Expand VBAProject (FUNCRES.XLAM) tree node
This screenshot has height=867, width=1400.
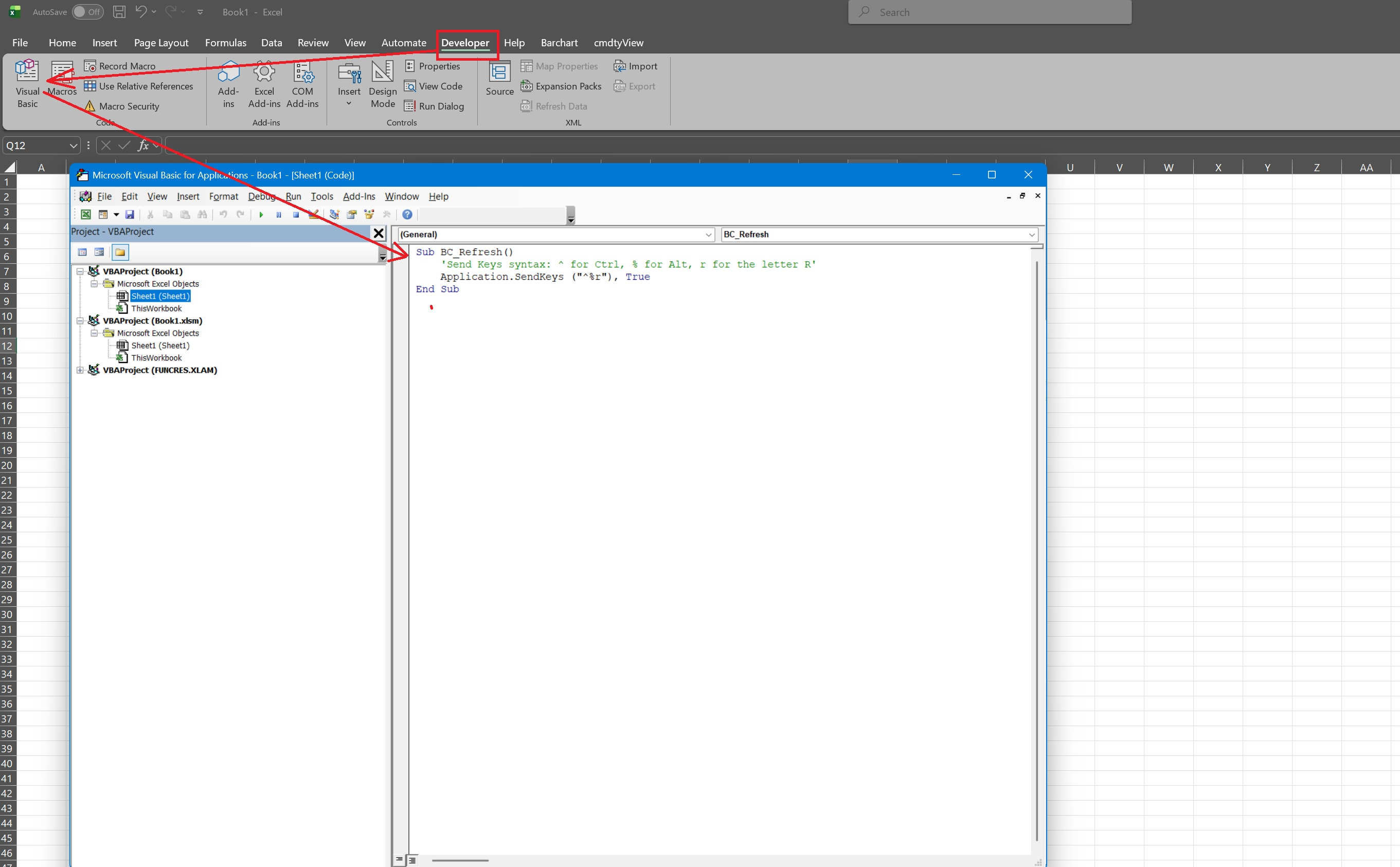tap(80, 370)
